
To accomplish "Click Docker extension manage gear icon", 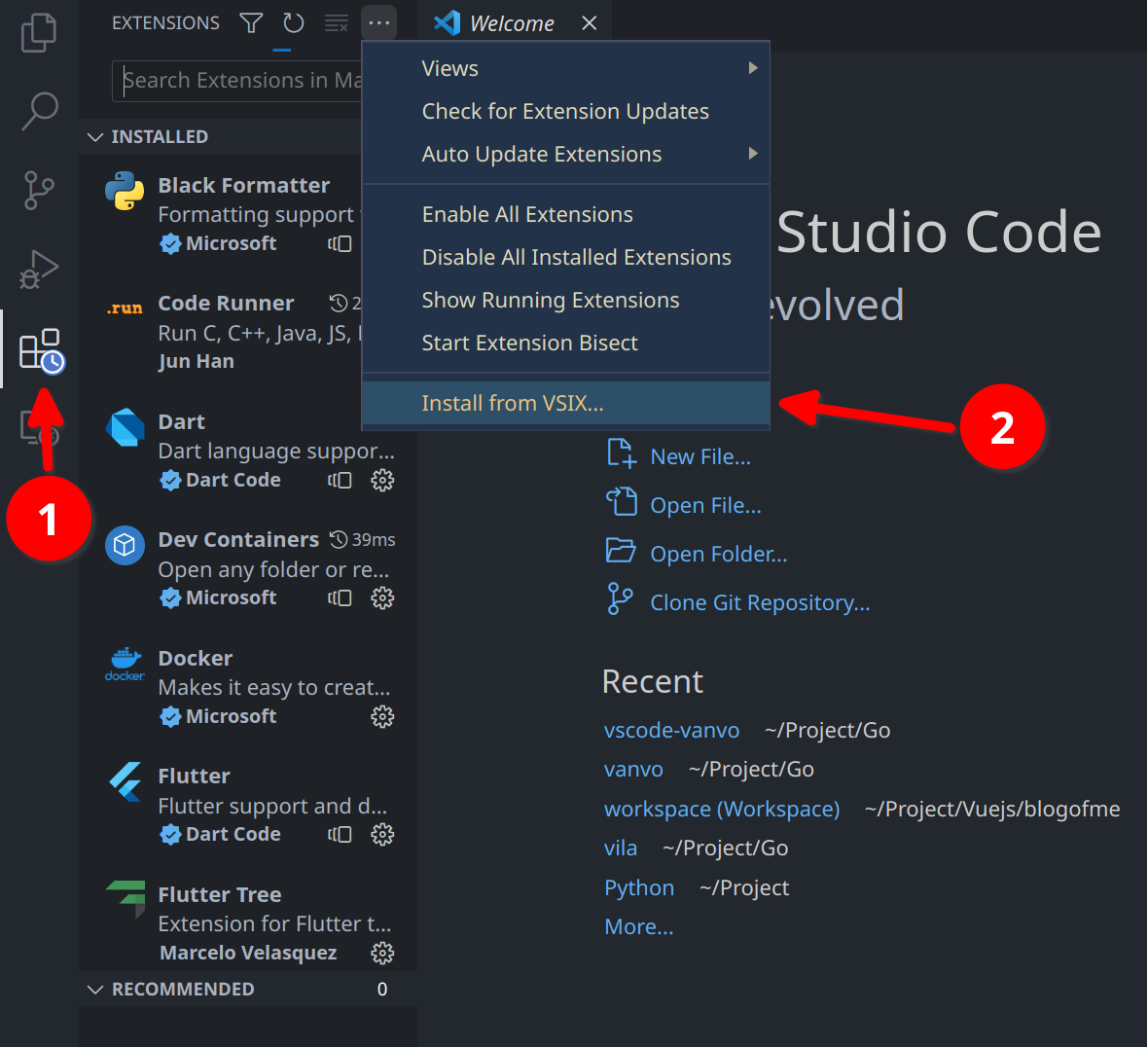I will coord(382,717).
